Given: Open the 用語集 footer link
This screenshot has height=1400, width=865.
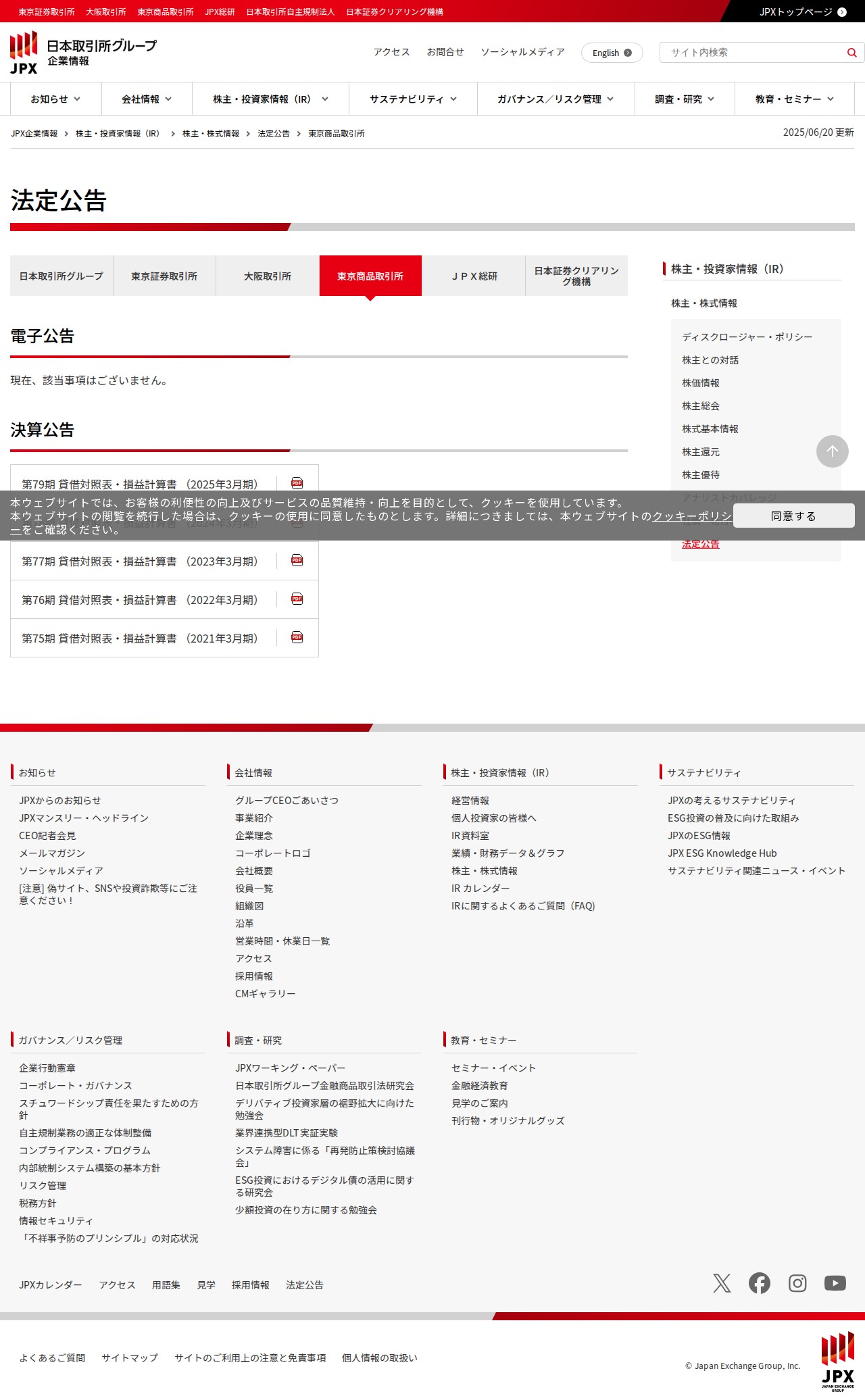Looking at the screenshot, I should pos(166,1285).
